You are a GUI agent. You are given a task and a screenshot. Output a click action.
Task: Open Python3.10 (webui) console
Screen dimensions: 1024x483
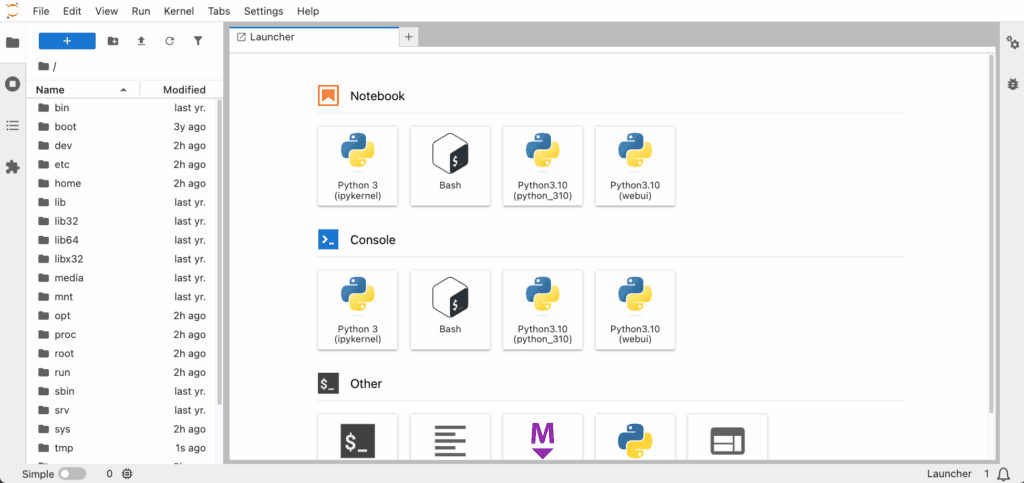coord(635,310)
